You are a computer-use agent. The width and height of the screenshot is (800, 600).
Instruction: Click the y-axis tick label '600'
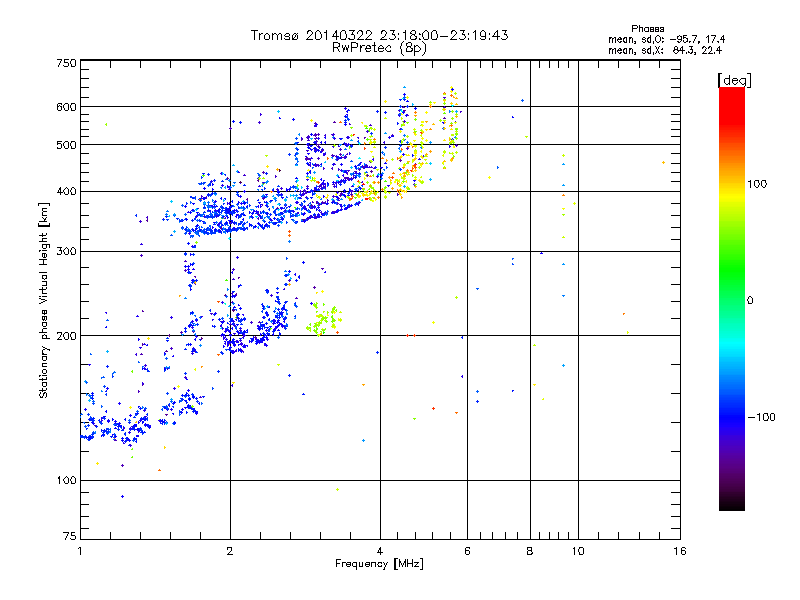pyautogui.click(x=66, y=107)
